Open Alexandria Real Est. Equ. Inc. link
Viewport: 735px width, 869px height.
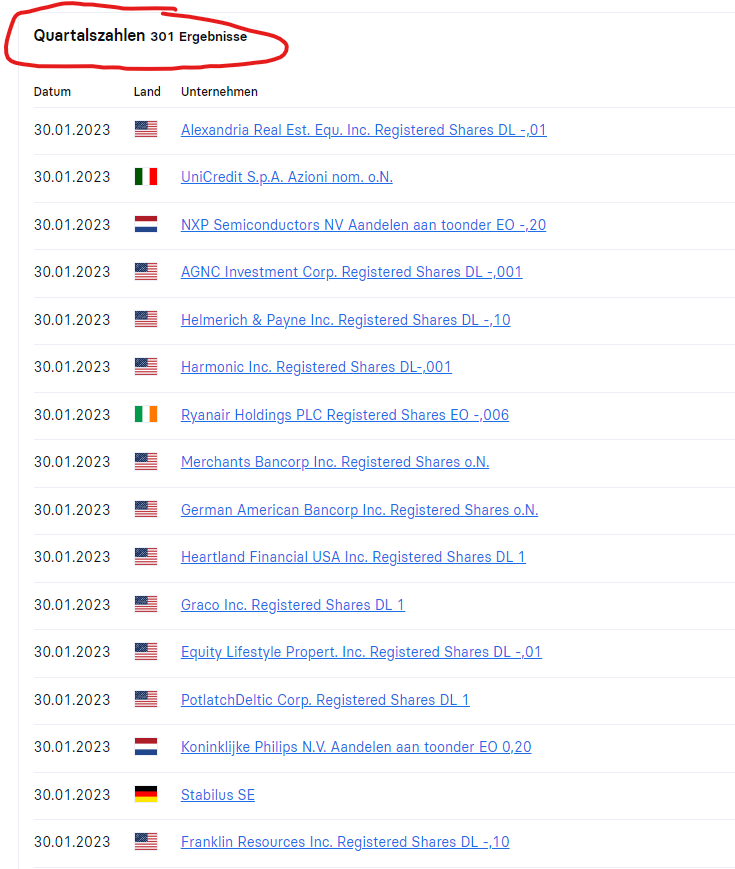tap(364, 130)
